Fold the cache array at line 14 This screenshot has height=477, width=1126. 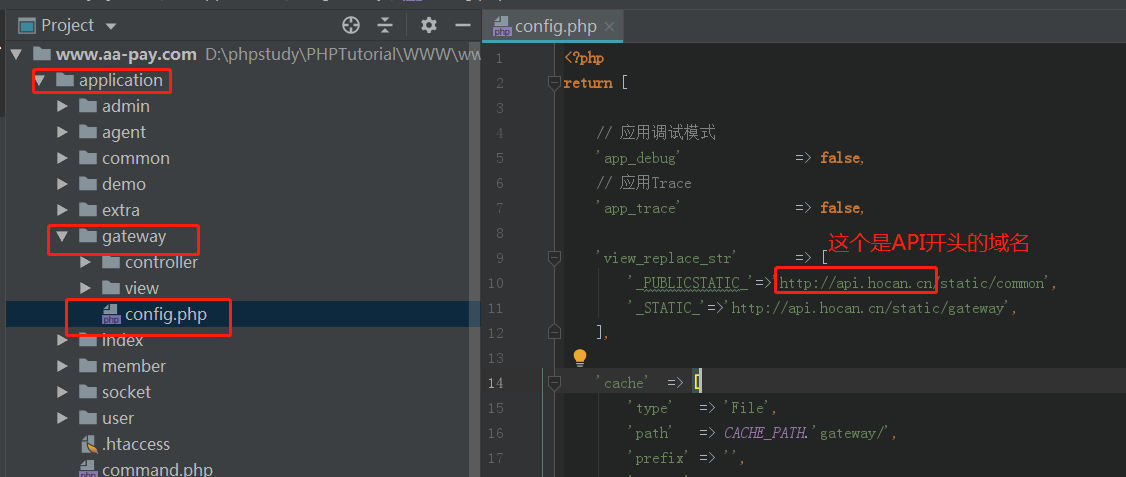(x=554, y=383)
